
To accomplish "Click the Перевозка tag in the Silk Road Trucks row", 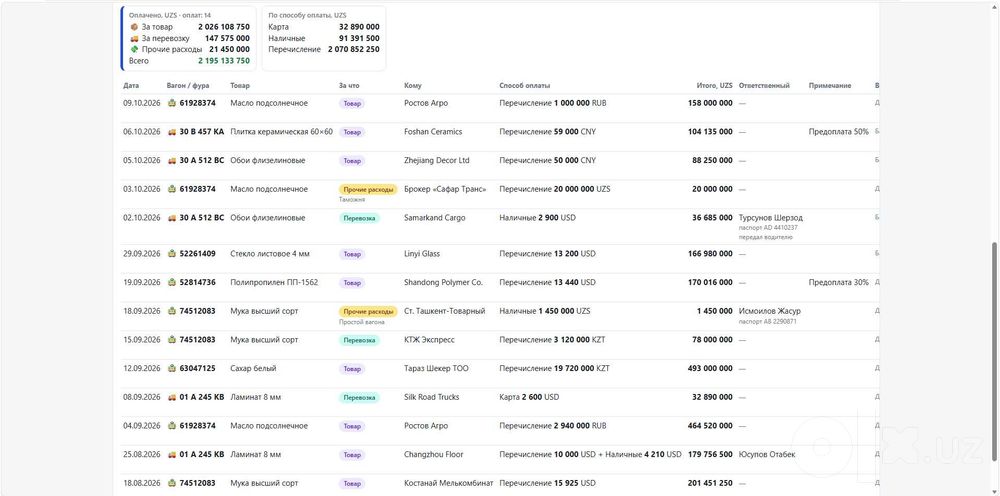I will point(359,397).
